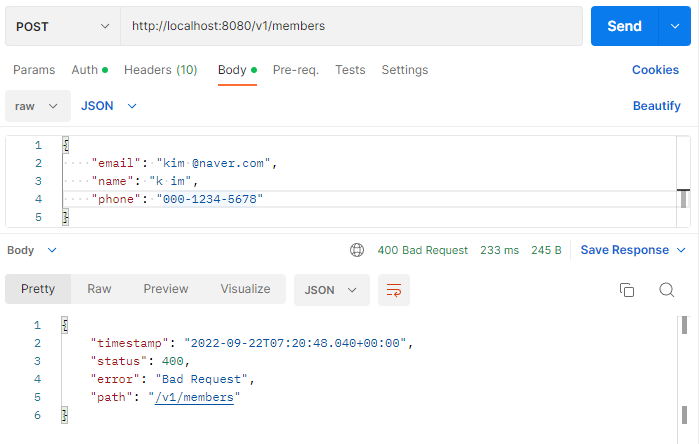Click the Save Response button
700x444 pixels.
point(625,250)
